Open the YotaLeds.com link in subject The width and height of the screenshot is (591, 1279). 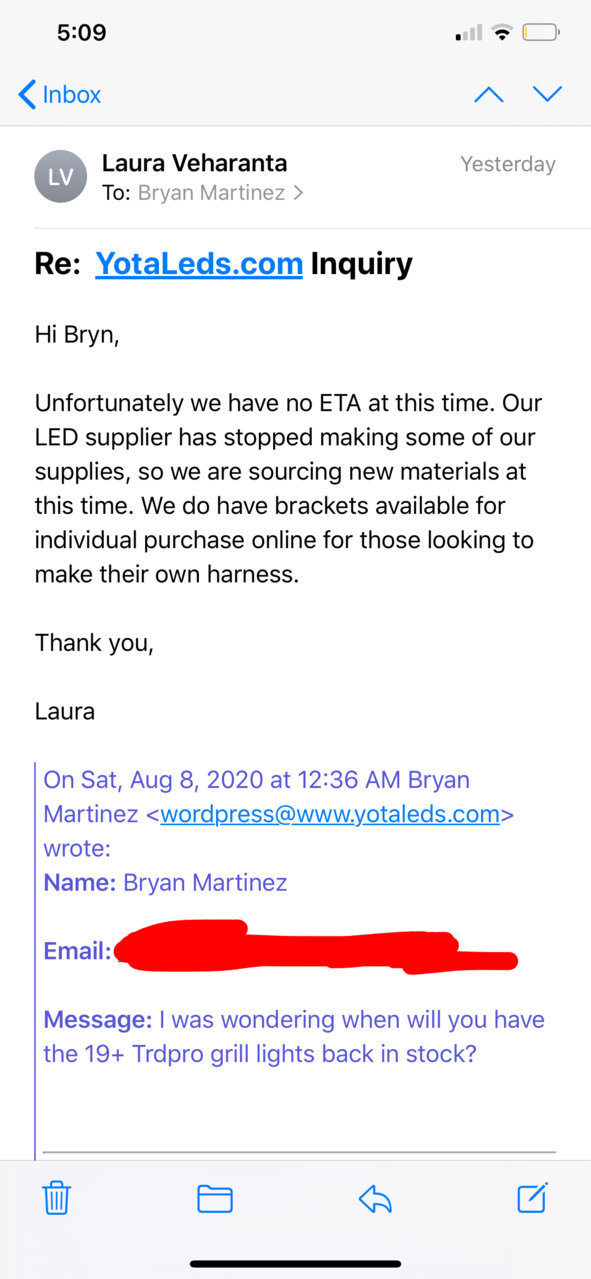[x=199, y=264]
